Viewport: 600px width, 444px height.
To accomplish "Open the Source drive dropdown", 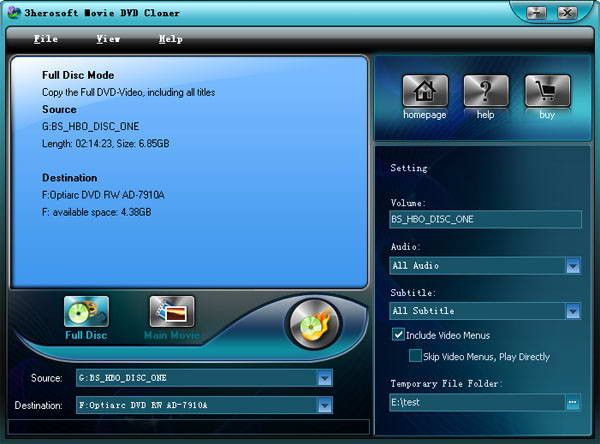I will point(324,379).
